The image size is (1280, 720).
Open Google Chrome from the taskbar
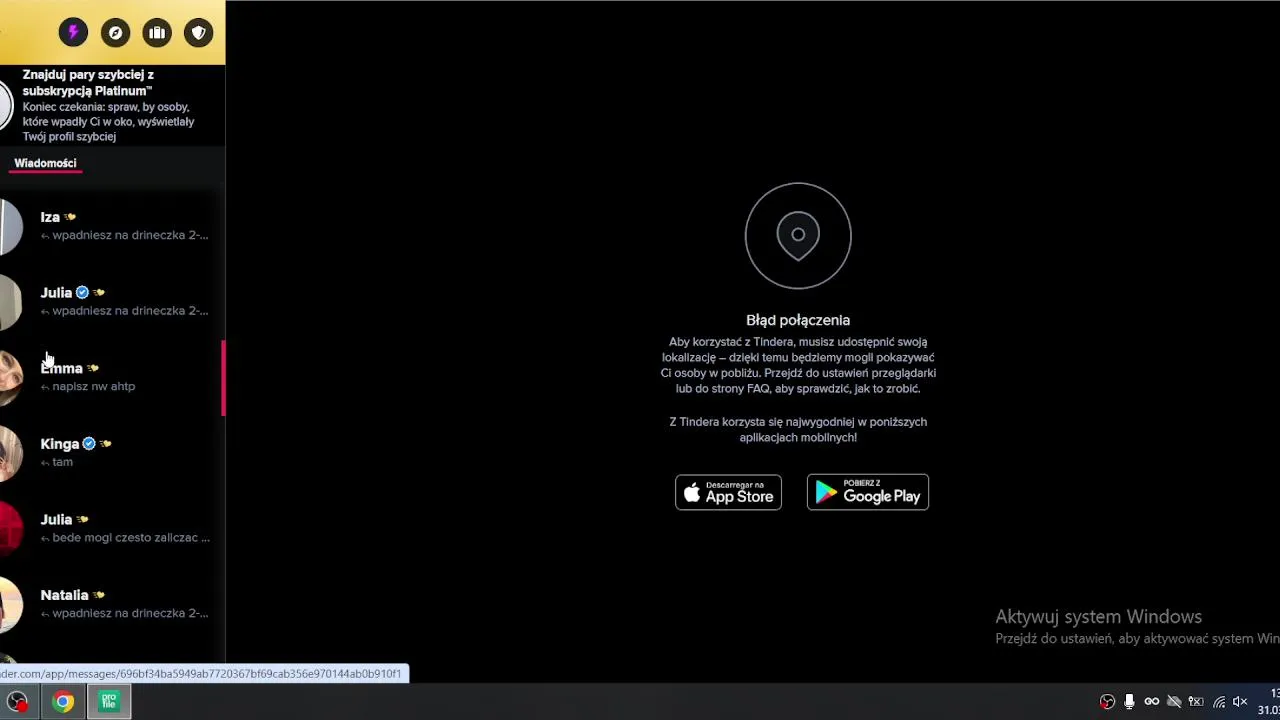click(63, 702)
